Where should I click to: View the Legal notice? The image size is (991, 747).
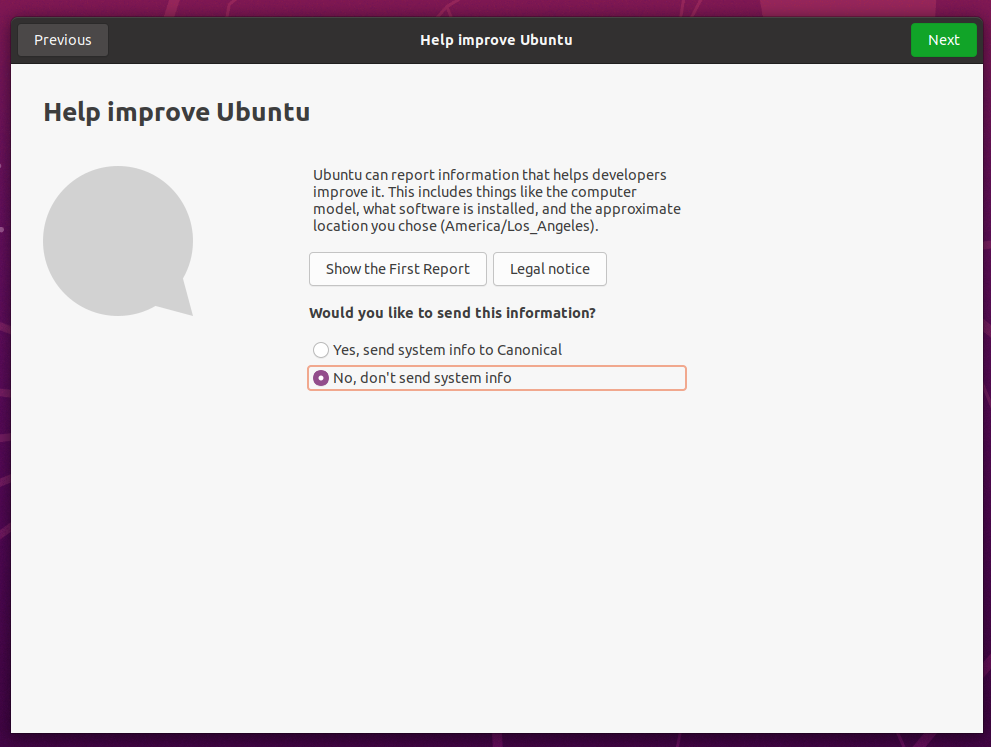(x=549, y=269)
